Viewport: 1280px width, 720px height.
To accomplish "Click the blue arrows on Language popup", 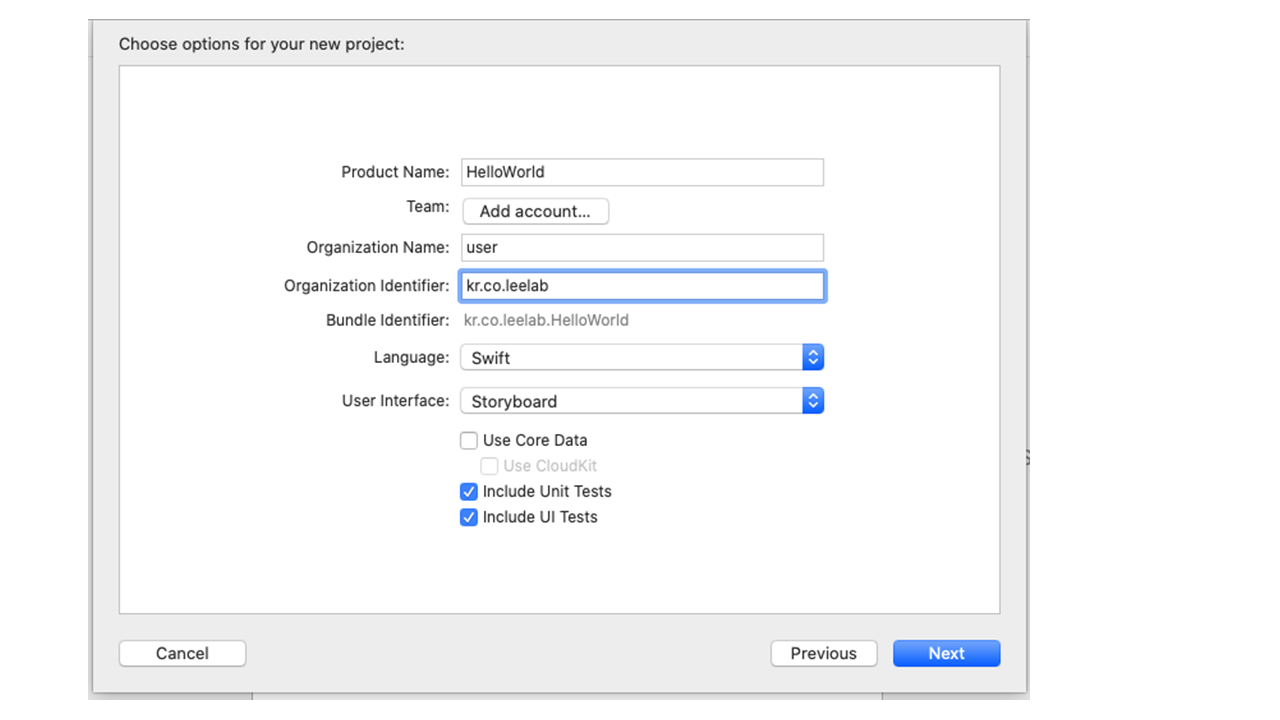I will 813,358.
